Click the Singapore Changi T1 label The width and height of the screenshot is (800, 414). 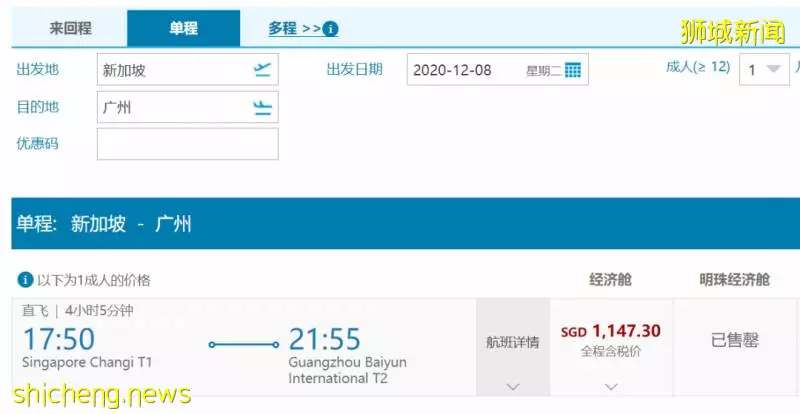[87, 362]
